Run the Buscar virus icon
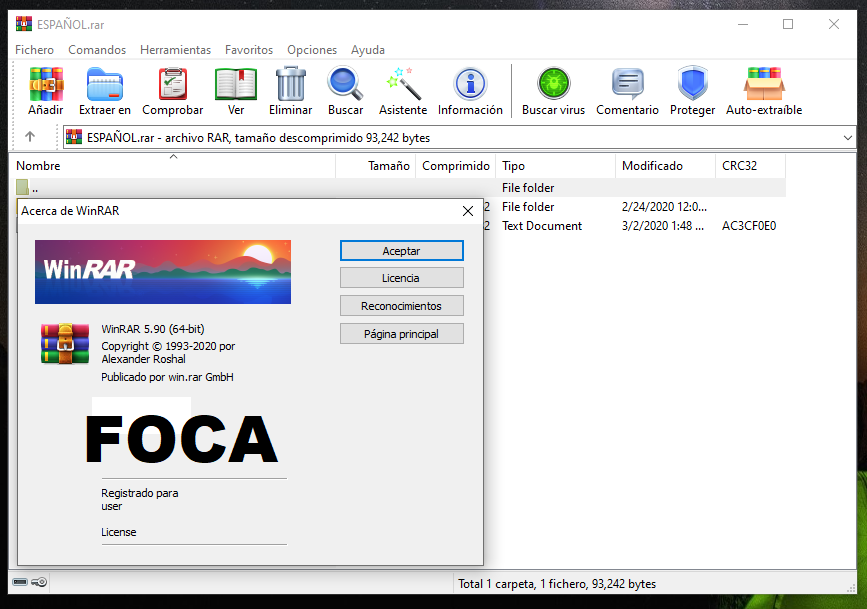Image resolution: width=867 pixels, height=609 pixels. (x=553, y=84)
